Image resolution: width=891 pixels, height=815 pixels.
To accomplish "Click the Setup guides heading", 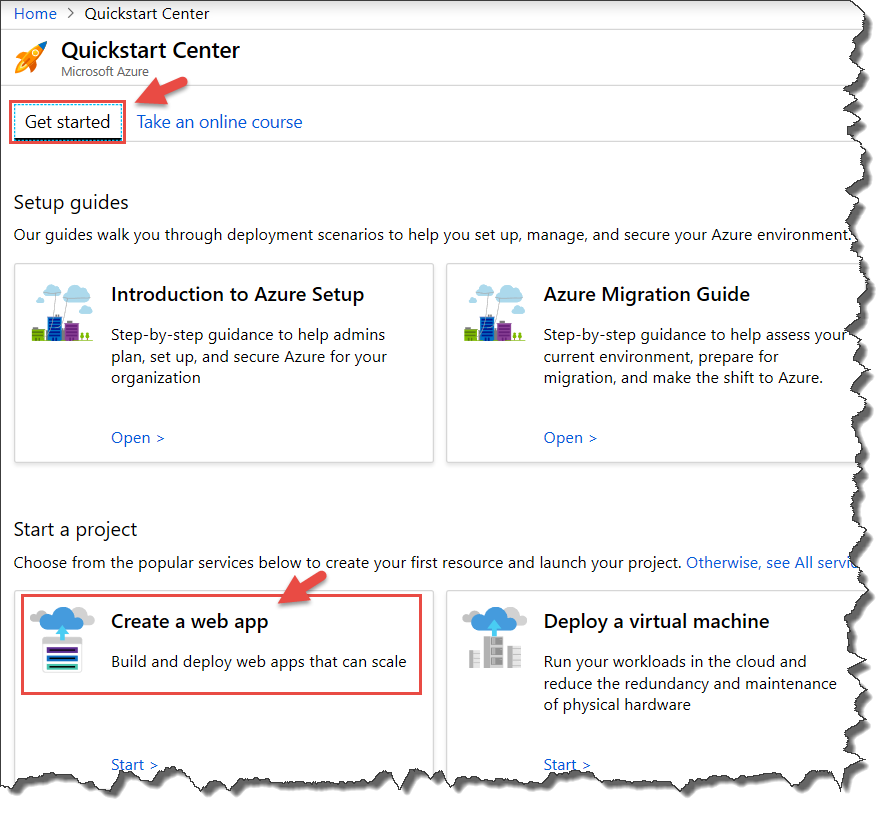I will [x=71, y=203].
